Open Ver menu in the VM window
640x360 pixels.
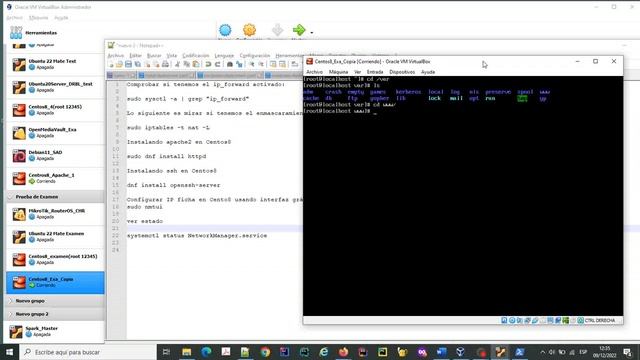point(358,72)
